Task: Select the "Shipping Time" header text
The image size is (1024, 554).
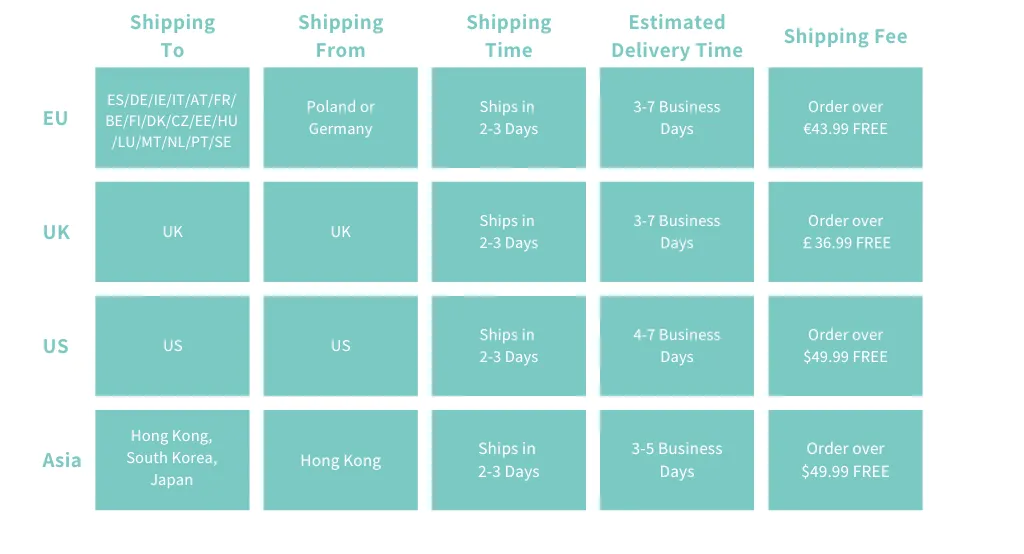Action: pos(508,36)
